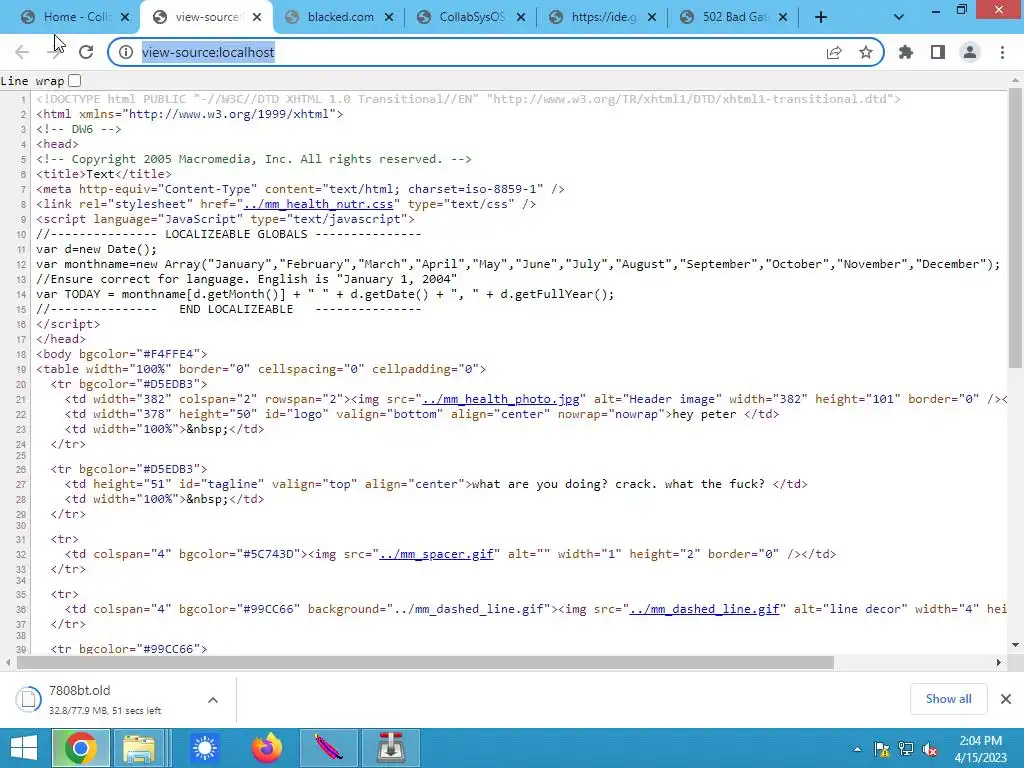Toggle the browser side panel

[x=938, y=52]
